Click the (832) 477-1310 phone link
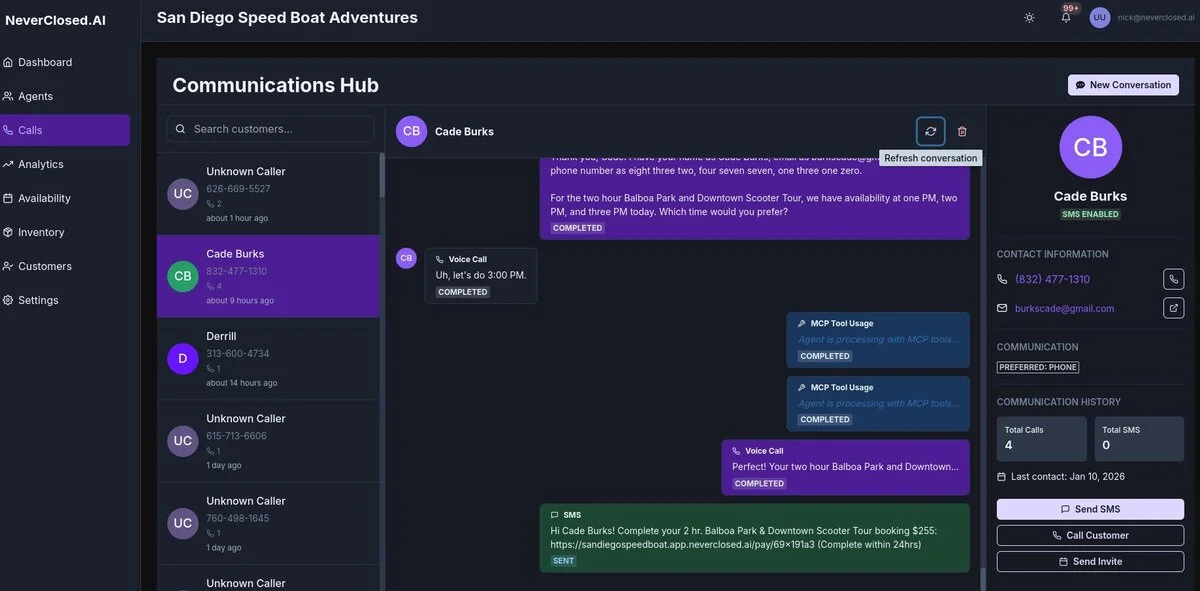1200x591 pixels. 1052,279
